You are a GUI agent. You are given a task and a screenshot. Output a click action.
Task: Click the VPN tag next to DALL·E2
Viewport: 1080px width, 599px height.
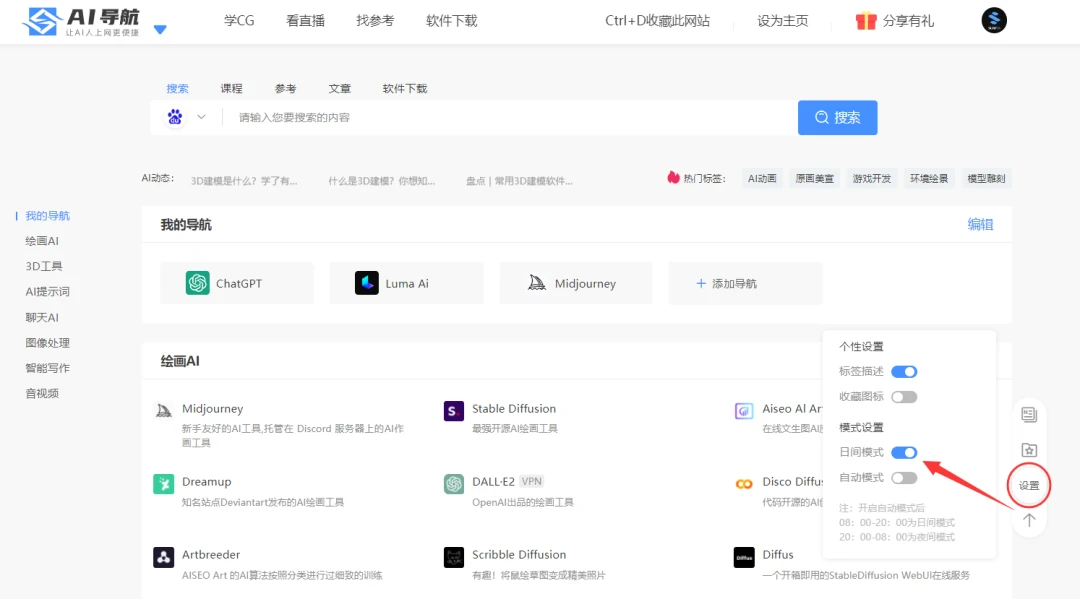(531, 481)
